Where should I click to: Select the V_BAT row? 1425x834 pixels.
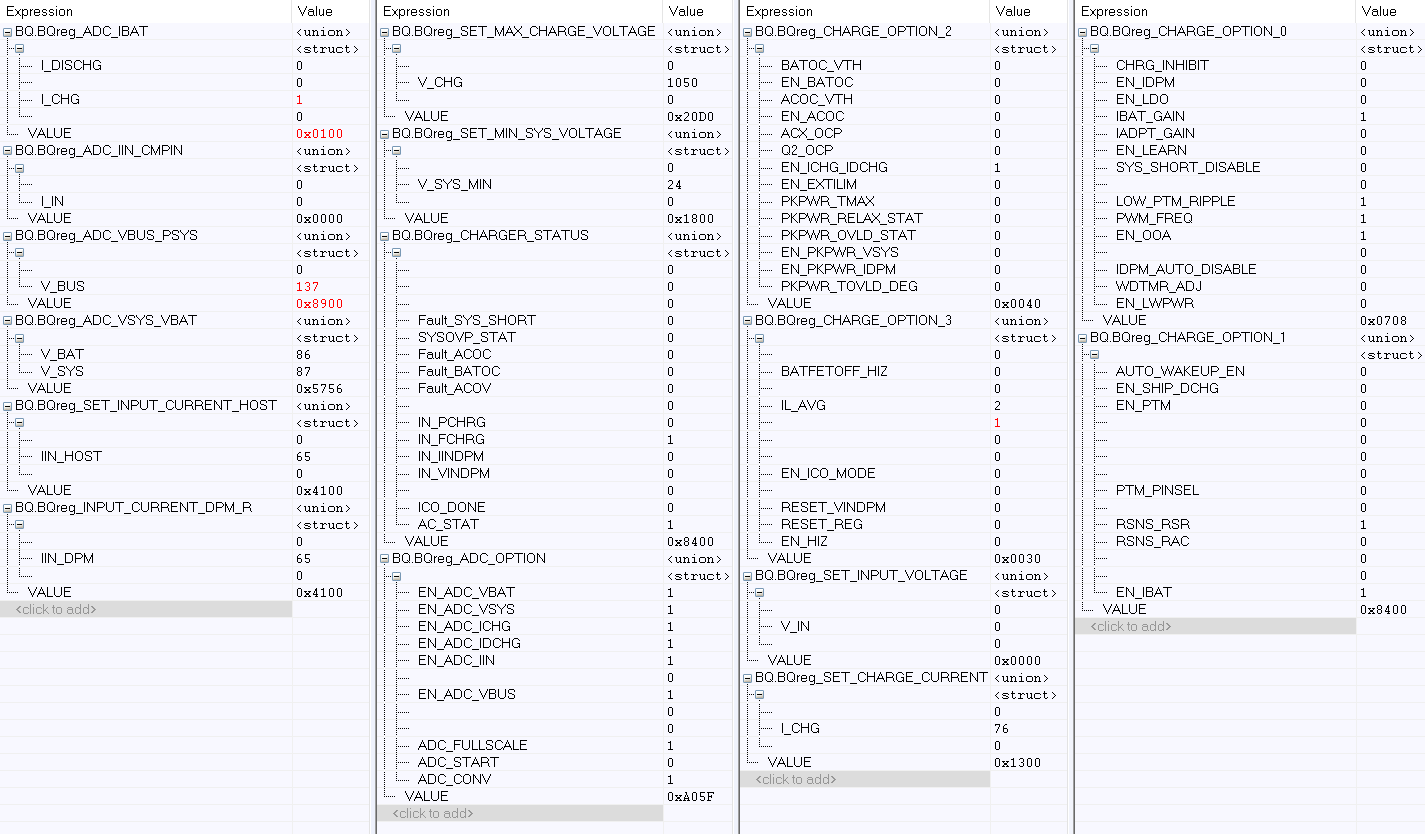pyautogui.click(x=186, y=355)
